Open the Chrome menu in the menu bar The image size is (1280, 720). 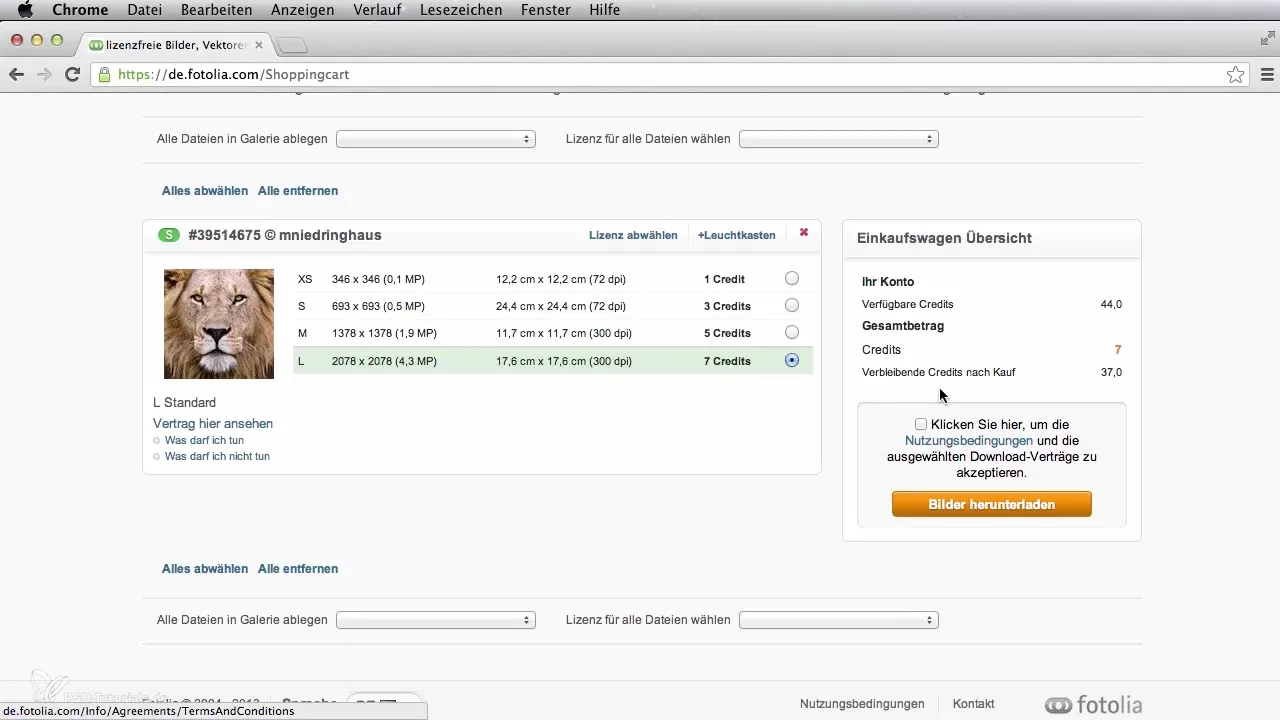[80, 10]
